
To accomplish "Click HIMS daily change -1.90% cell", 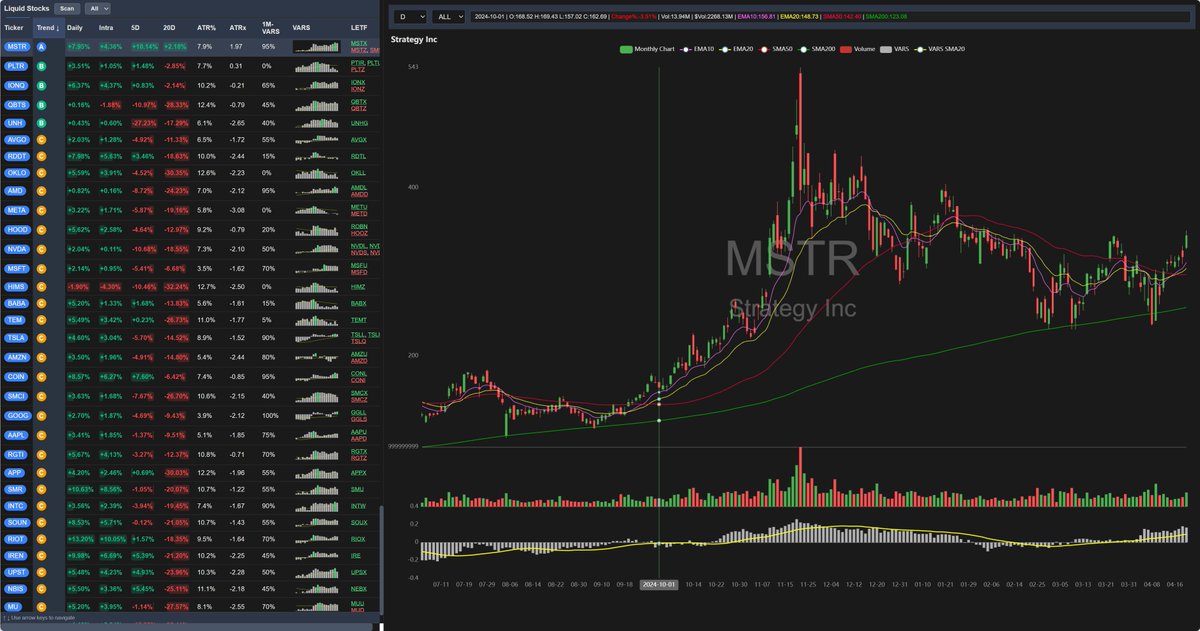I will tap(76, 286).
